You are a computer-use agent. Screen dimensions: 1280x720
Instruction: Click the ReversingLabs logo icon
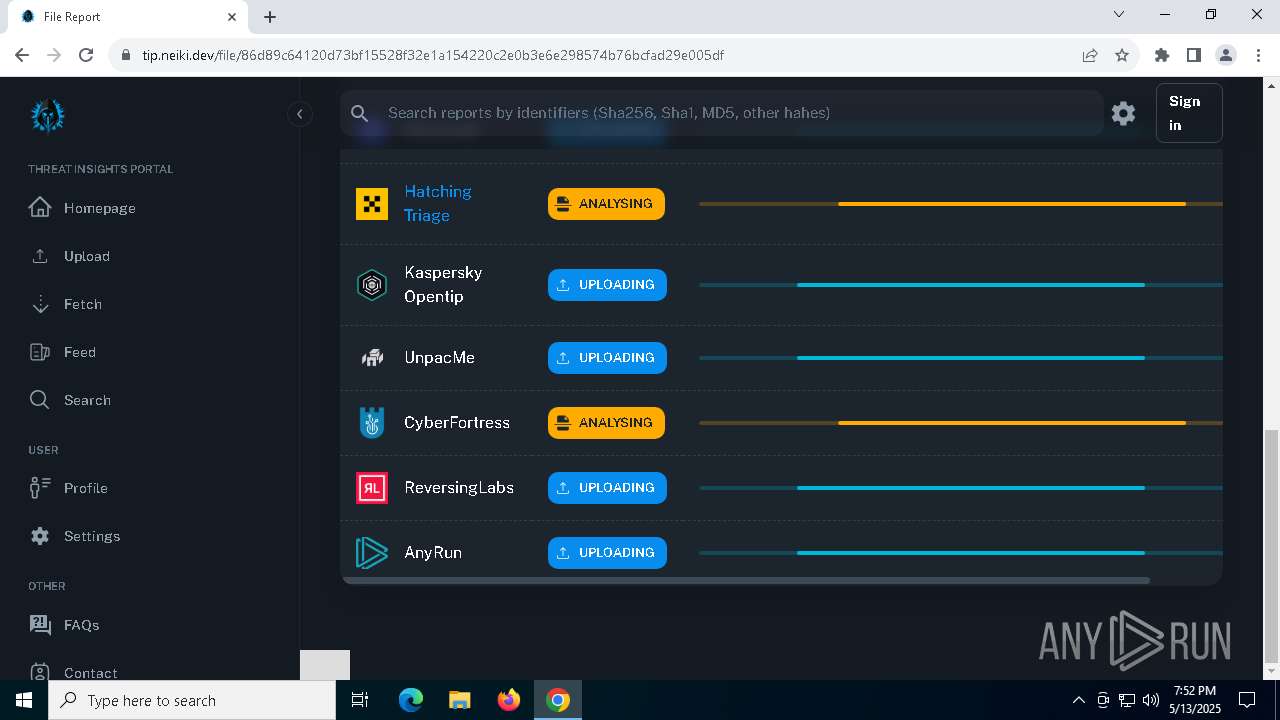pyautogui.click(x=372, y=488)
